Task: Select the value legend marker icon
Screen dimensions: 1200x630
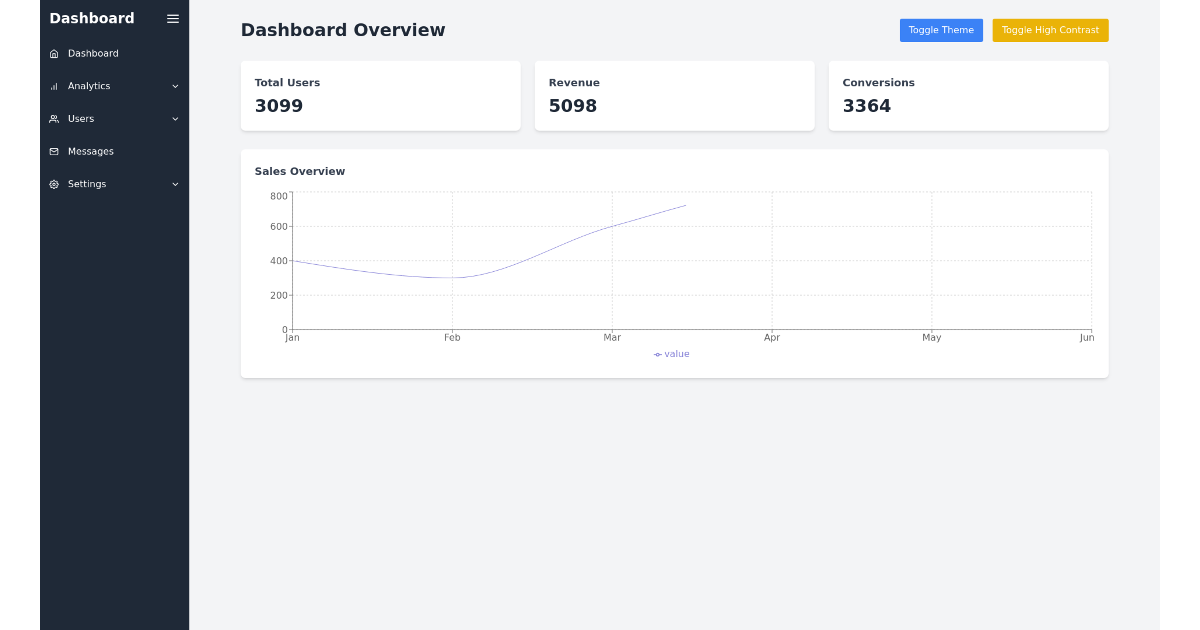Action: pos(656,353)
